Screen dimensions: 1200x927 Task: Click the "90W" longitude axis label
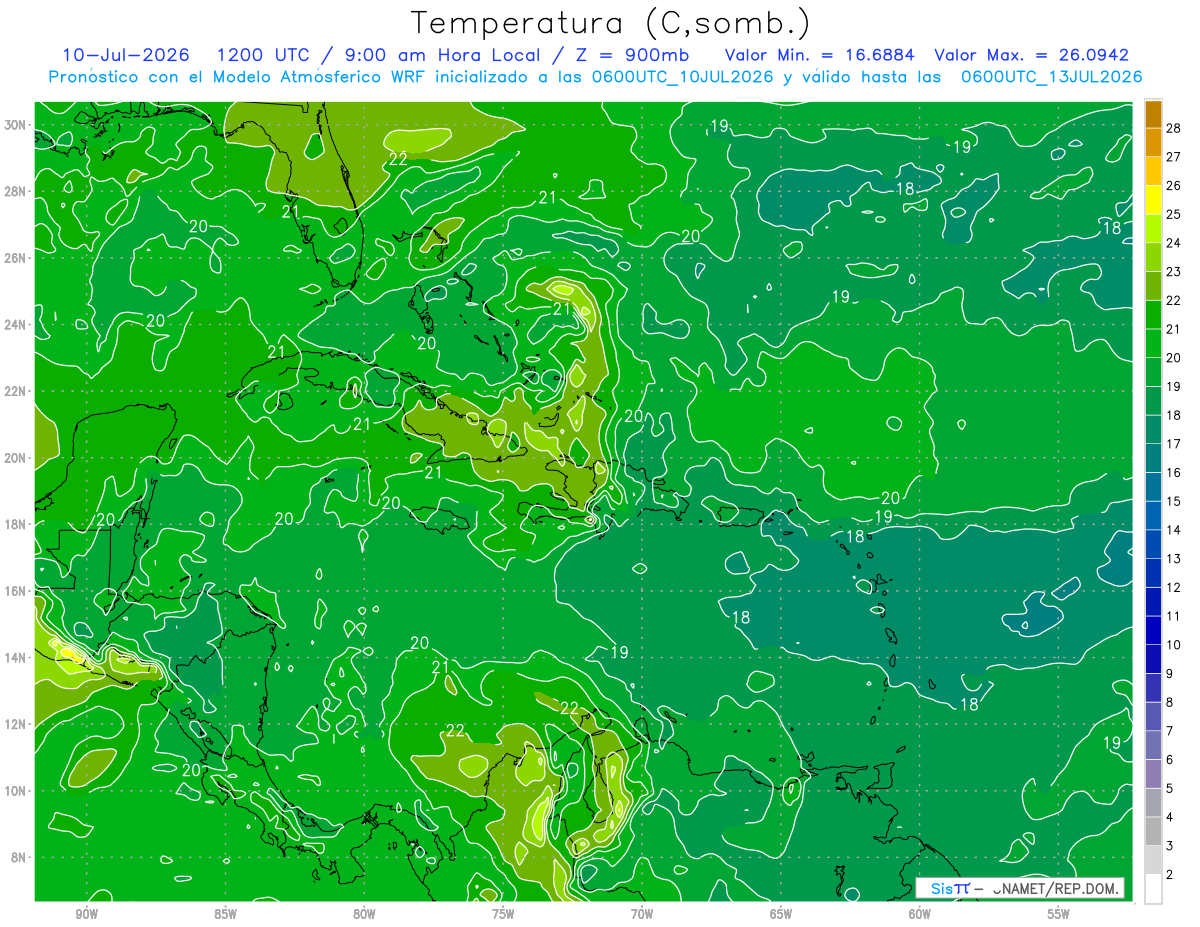(x=86, y=914)
